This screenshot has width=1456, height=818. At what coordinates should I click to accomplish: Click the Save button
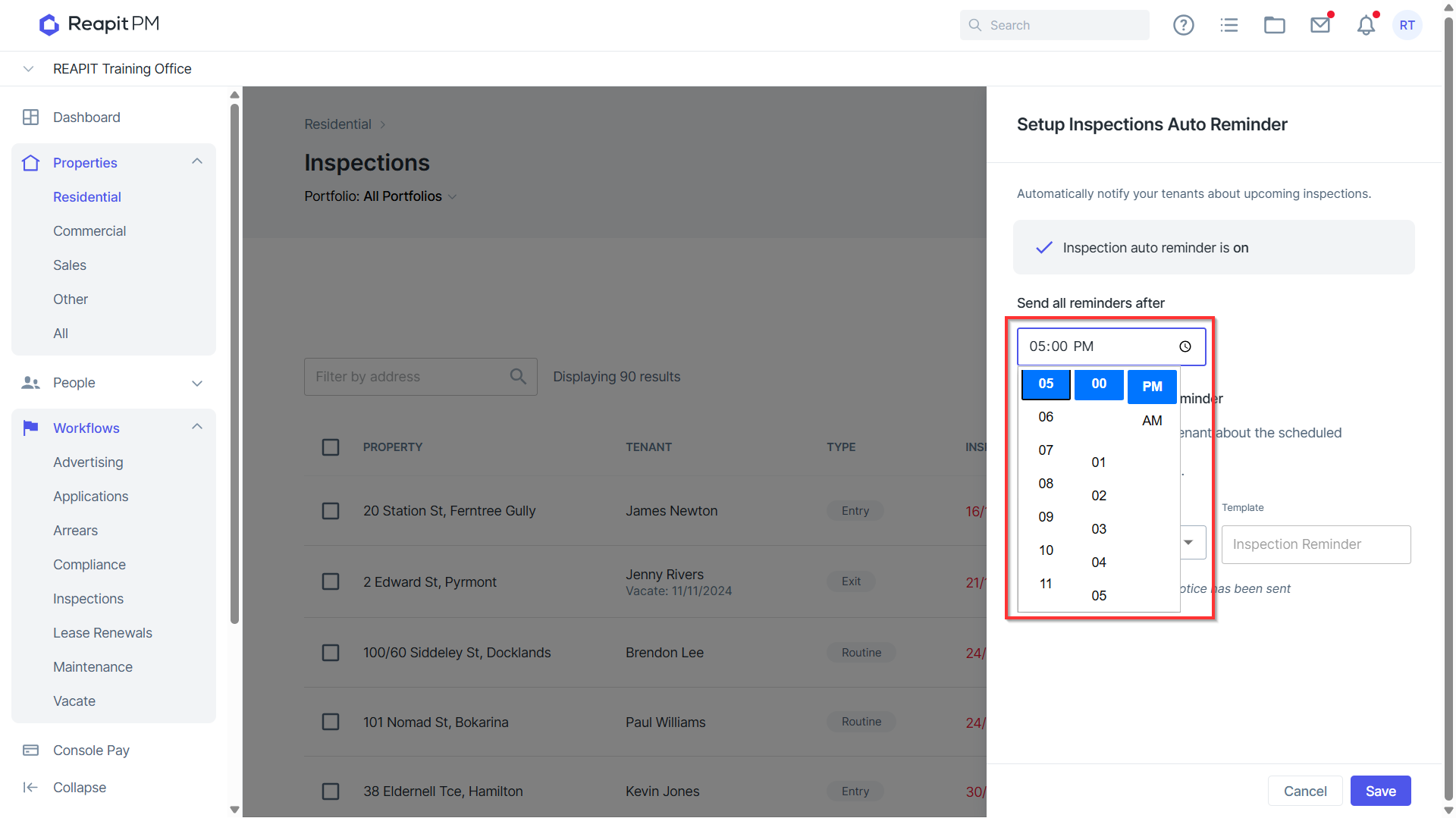click(1380, 791)
